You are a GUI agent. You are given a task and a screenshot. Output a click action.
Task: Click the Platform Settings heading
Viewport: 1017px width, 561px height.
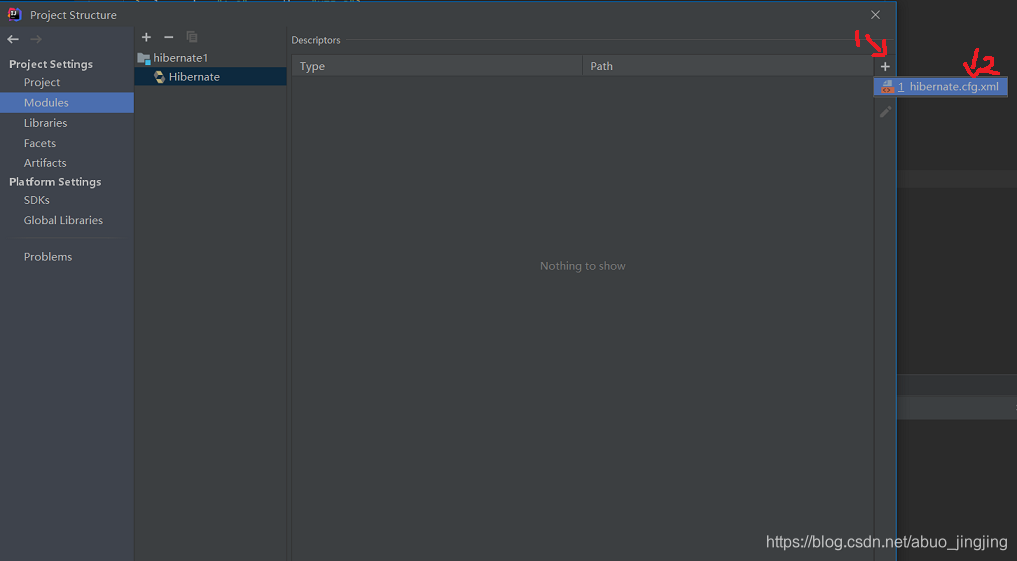point(55,182)
